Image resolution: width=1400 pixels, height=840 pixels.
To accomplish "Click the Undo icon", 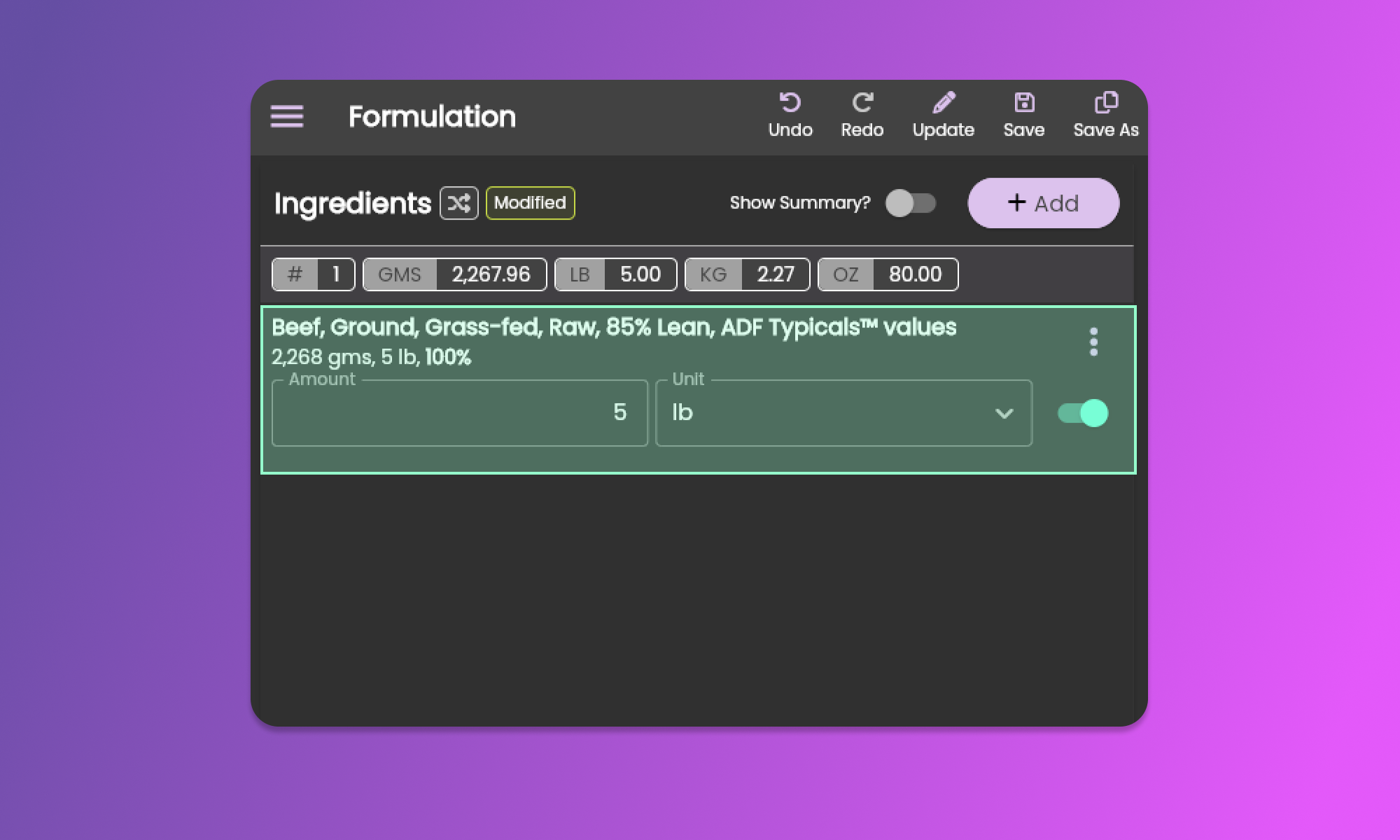I will [x=790, y=104].
